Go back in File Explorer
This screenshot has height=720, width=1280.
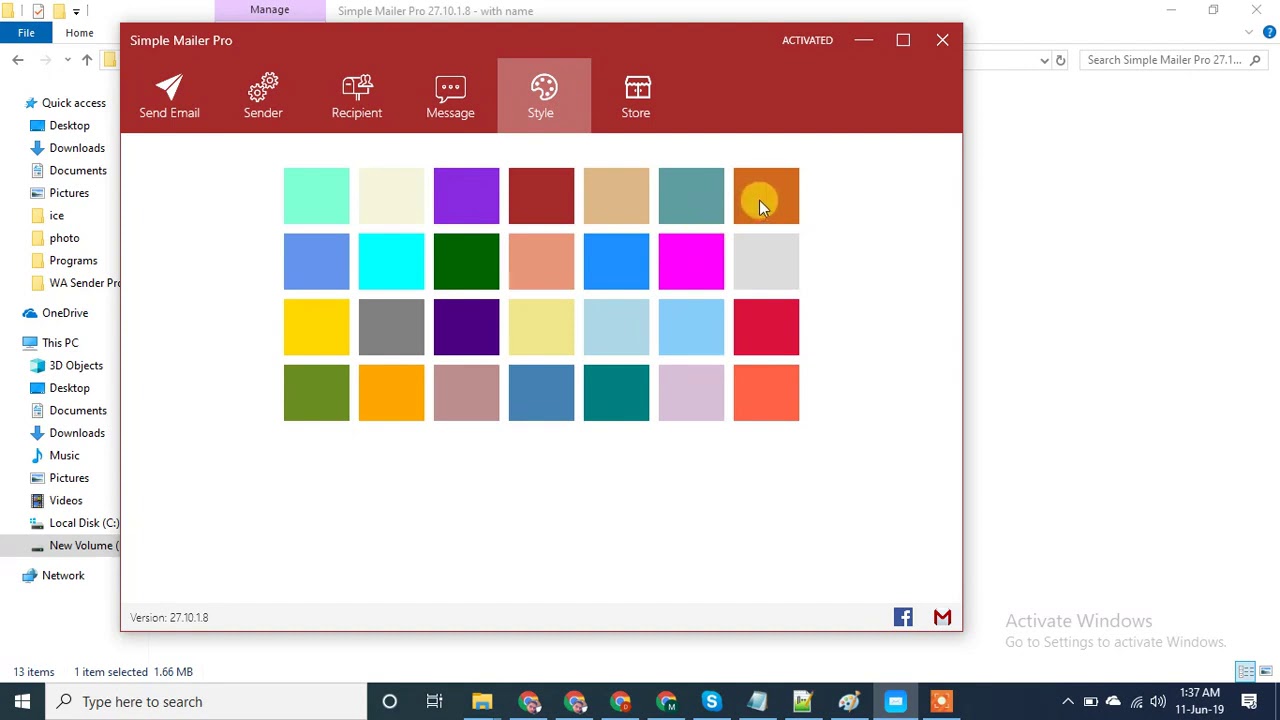pos(18,60)
